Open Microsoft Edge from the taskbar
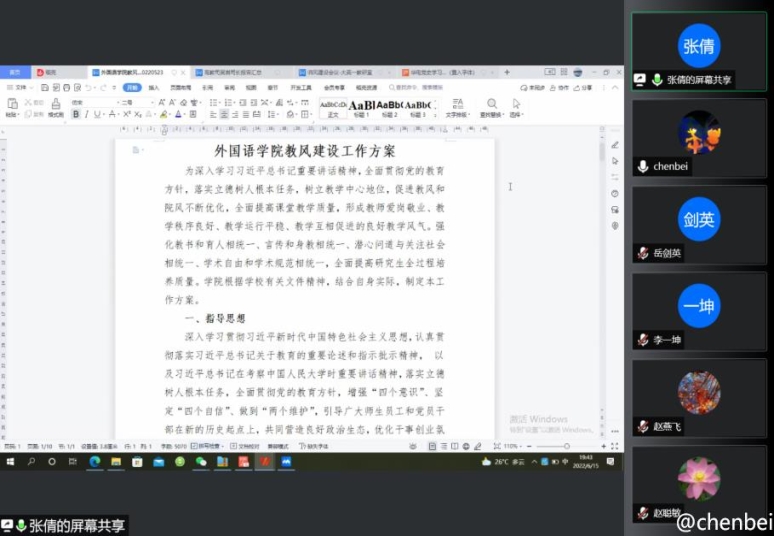Viewport: 774px width, 536px height. pyautogui.click(x=95, y=462)
